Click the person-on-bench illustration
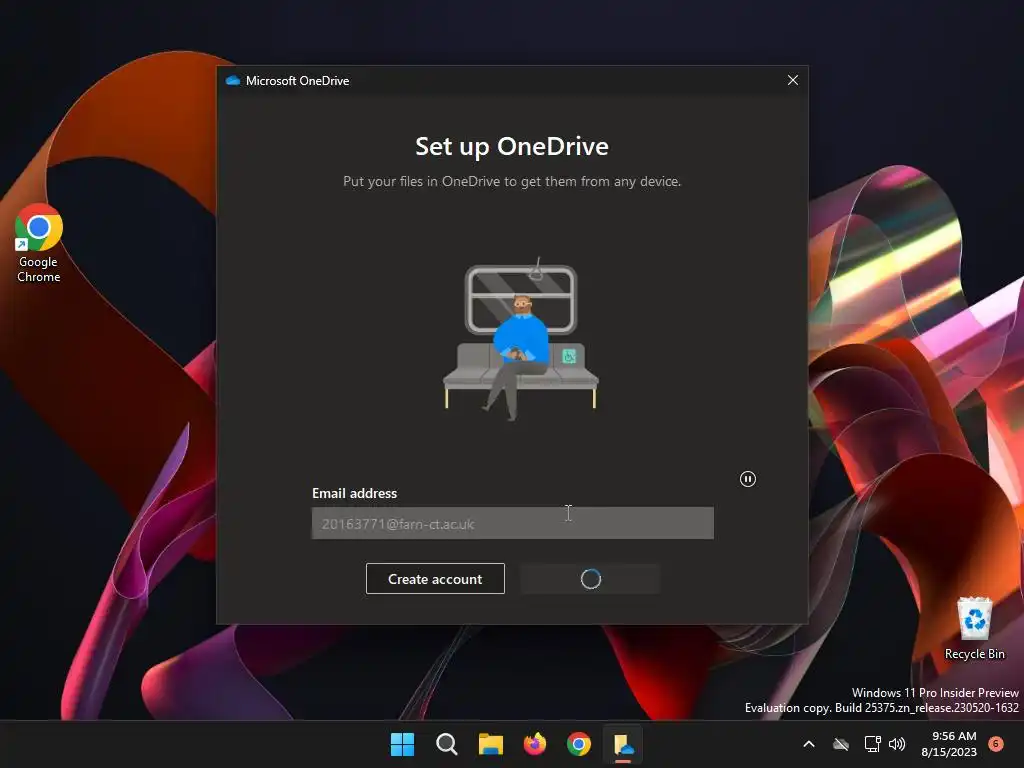 click(x=520, y=339)
